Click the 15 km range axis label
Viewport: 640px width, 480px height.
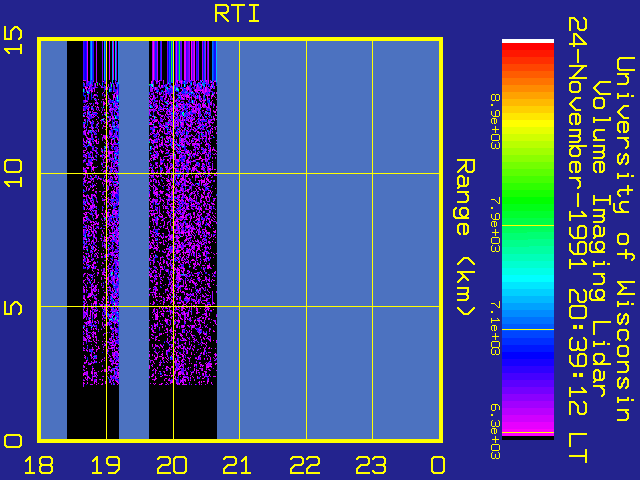[x=13, y=40]
